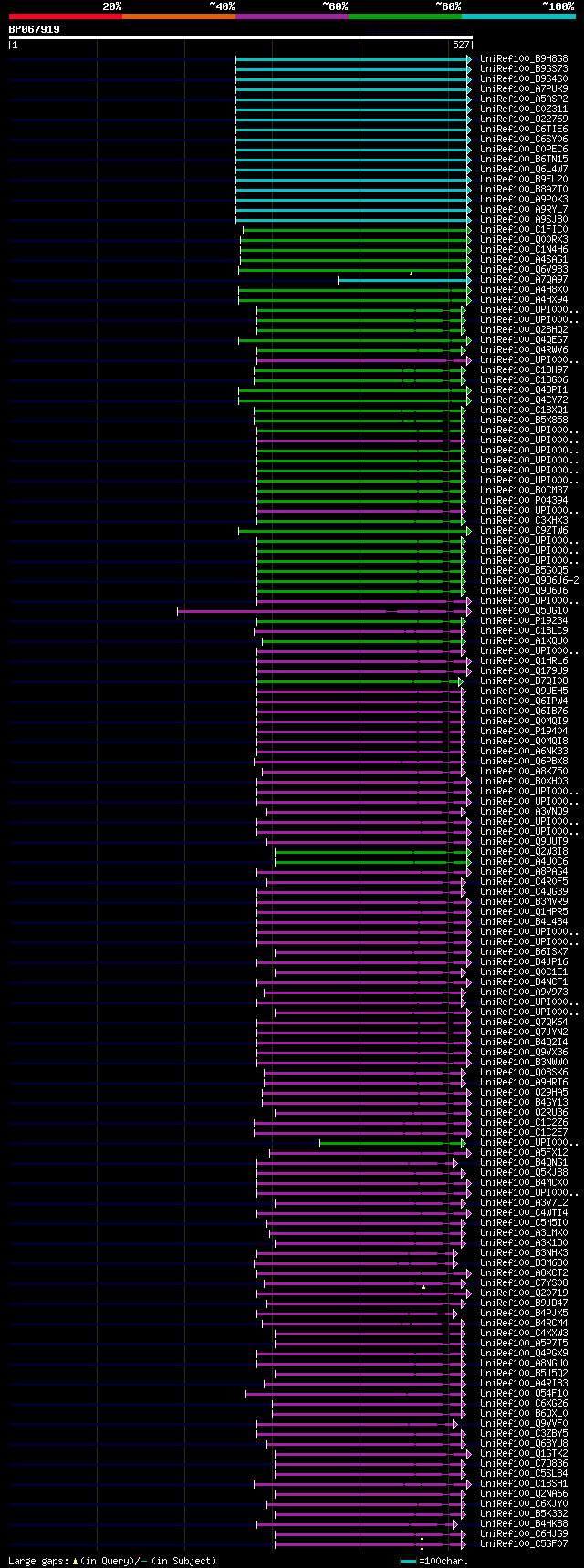Select hit label UniRef100_B9FL20
Image resolution: width=584 pixels, height=1568 pixels.
tap(524, 179)
